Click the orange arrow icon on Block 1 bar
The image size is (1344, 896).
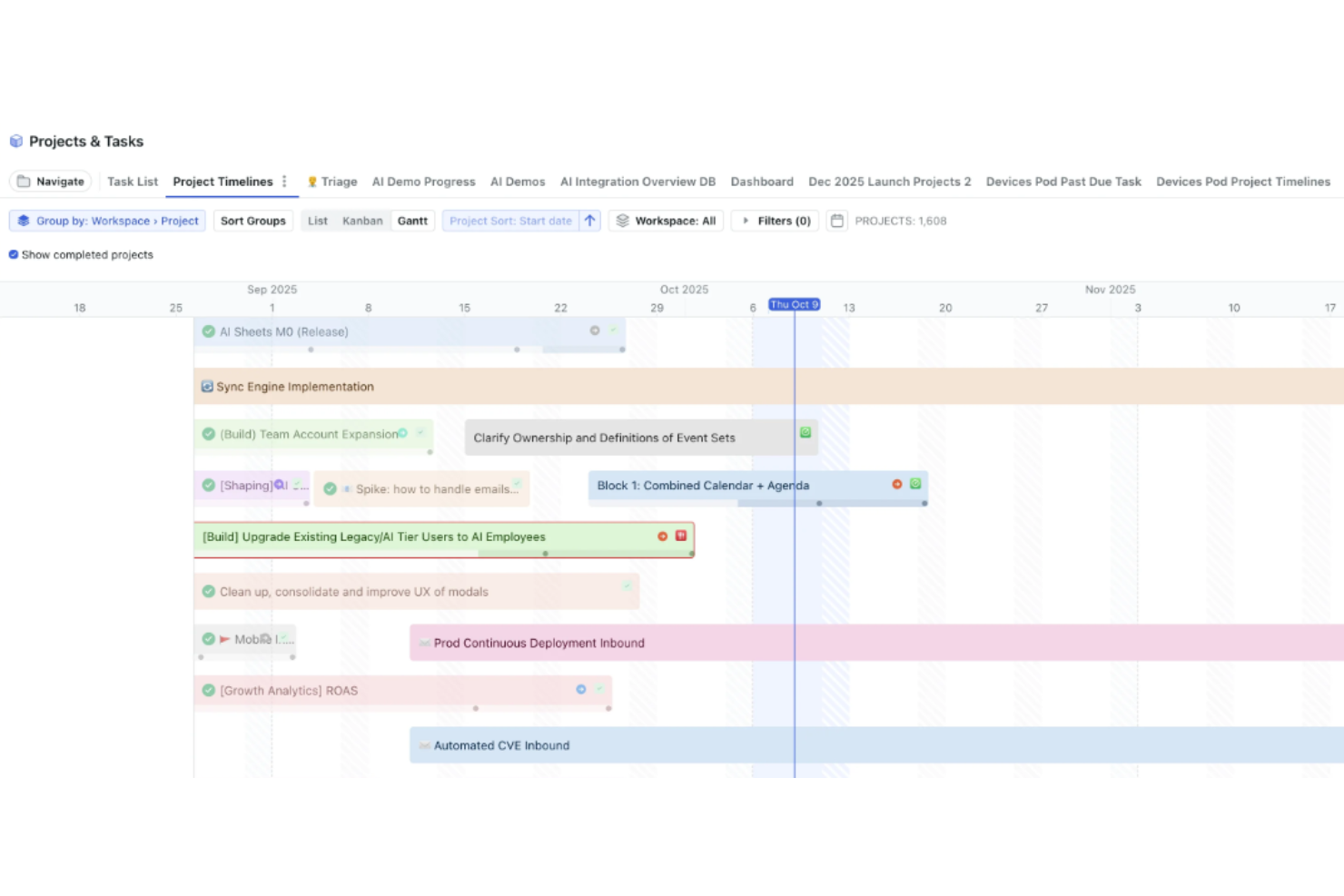(897, 485)
